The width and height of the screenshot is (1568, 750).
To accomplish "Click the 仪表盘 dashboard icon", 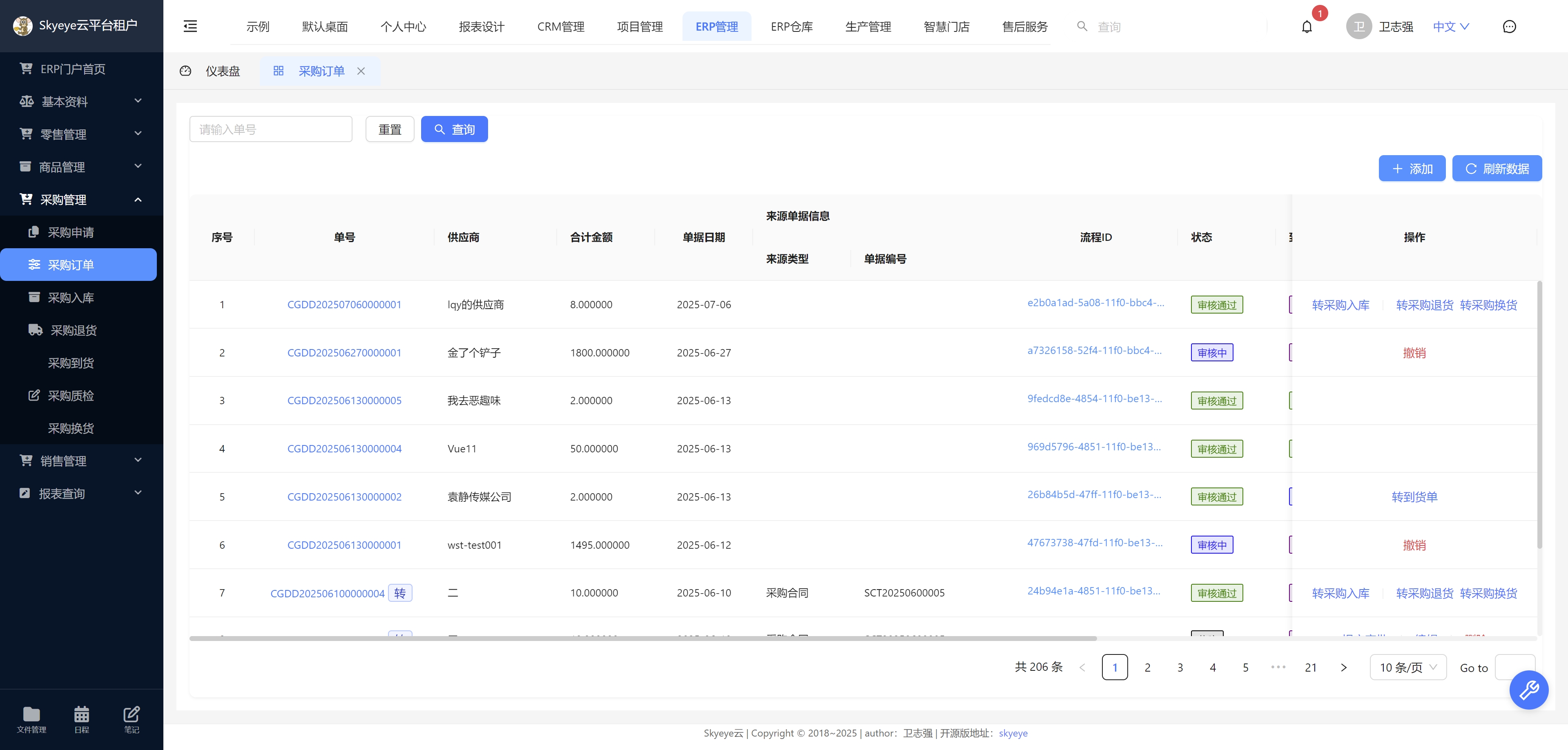I will (186, 71).
